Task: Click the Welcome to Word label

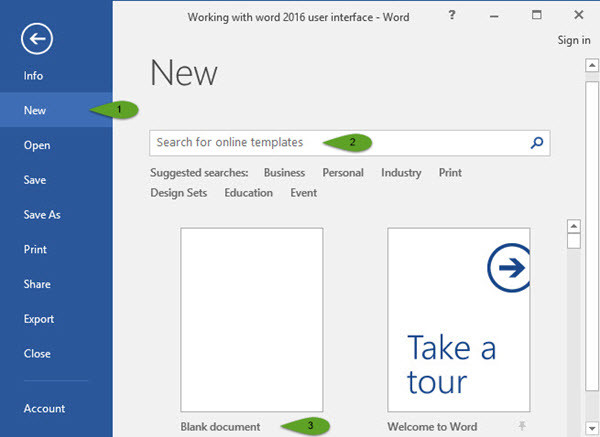Action: point(432,426)
